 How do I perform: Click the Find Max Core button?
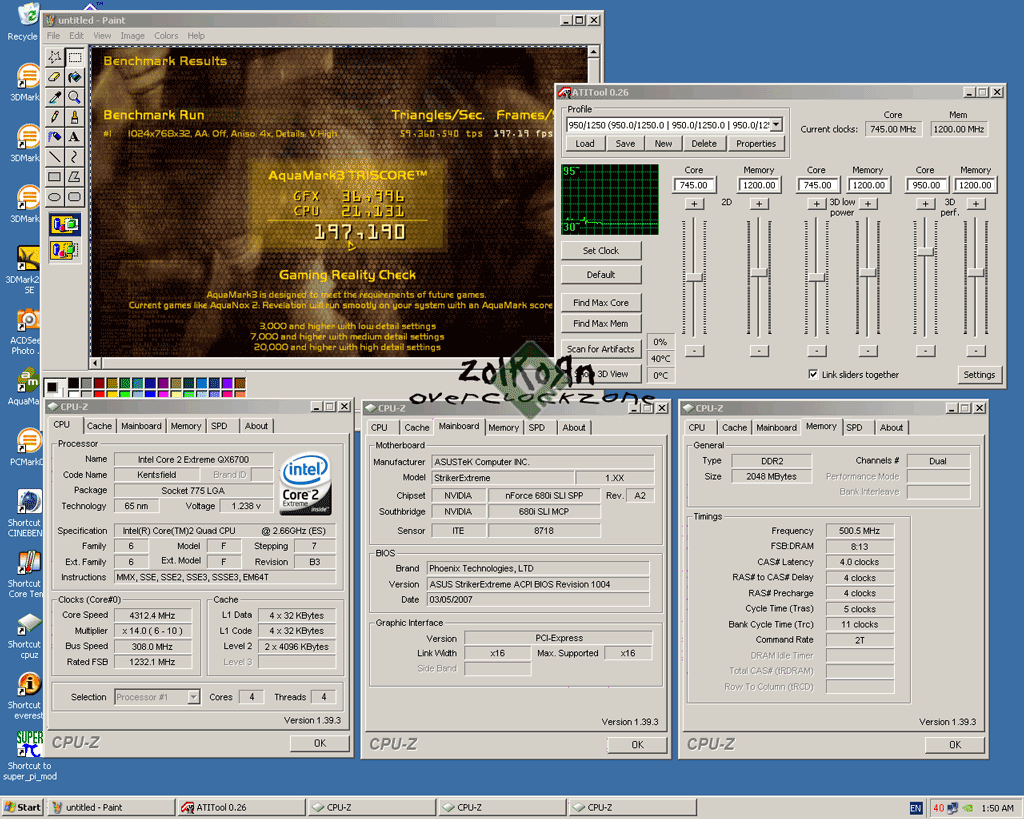601,303
